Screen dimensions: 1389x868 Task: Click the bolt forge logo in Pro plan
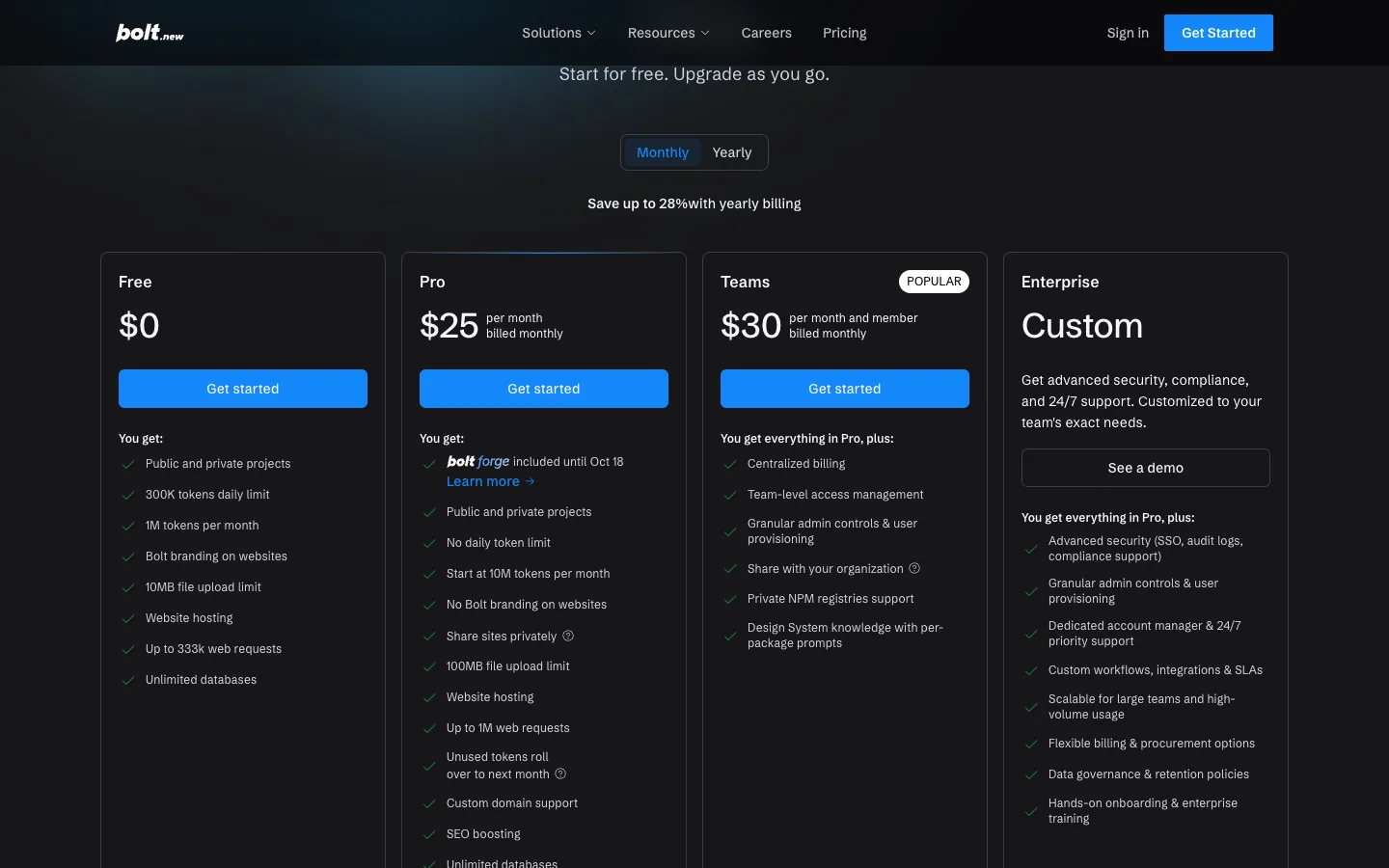[x=477, y=462]
